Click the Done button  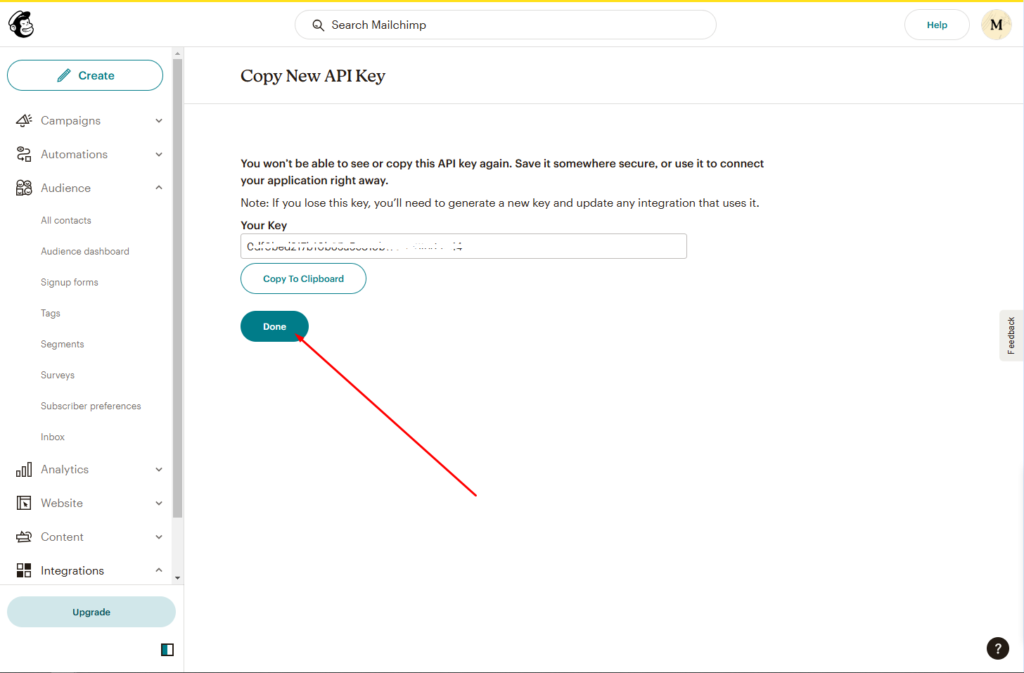coord(274,326)
